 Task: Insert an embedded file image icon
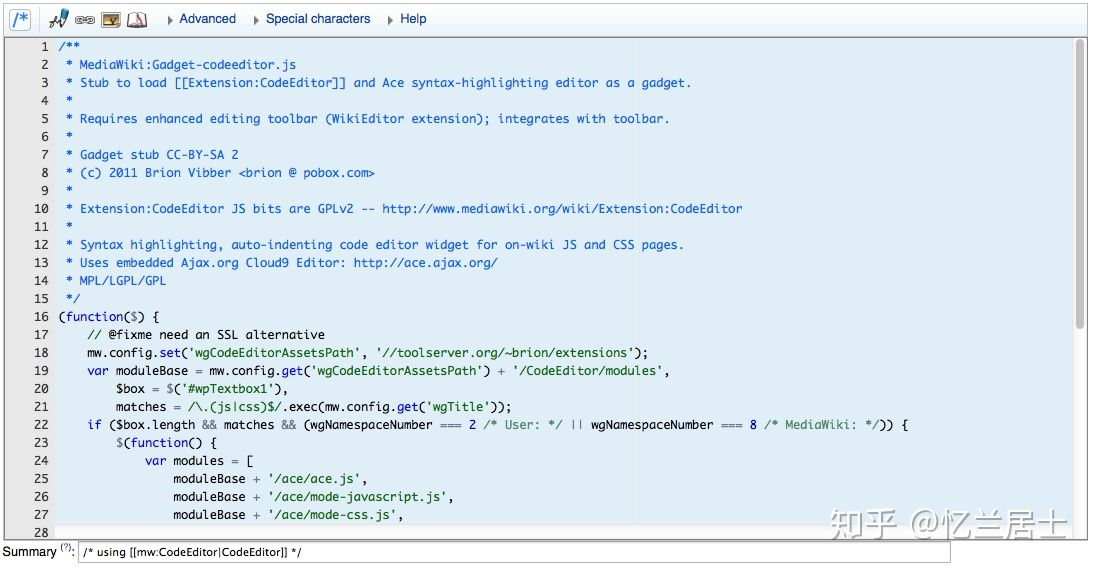tap(111, 20)
